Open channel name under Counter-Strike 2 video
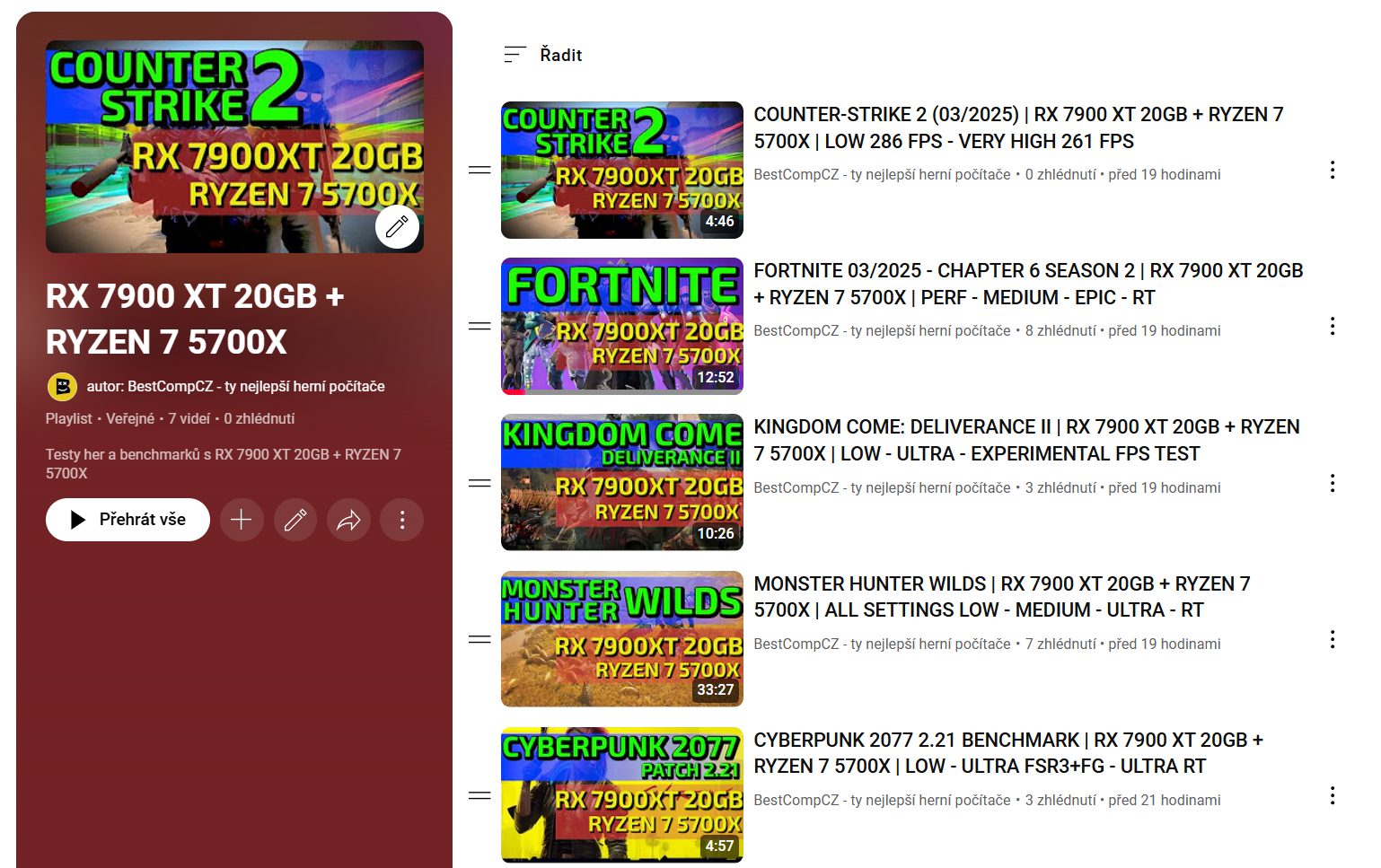 pyautogui.click(x=882, y=174)
